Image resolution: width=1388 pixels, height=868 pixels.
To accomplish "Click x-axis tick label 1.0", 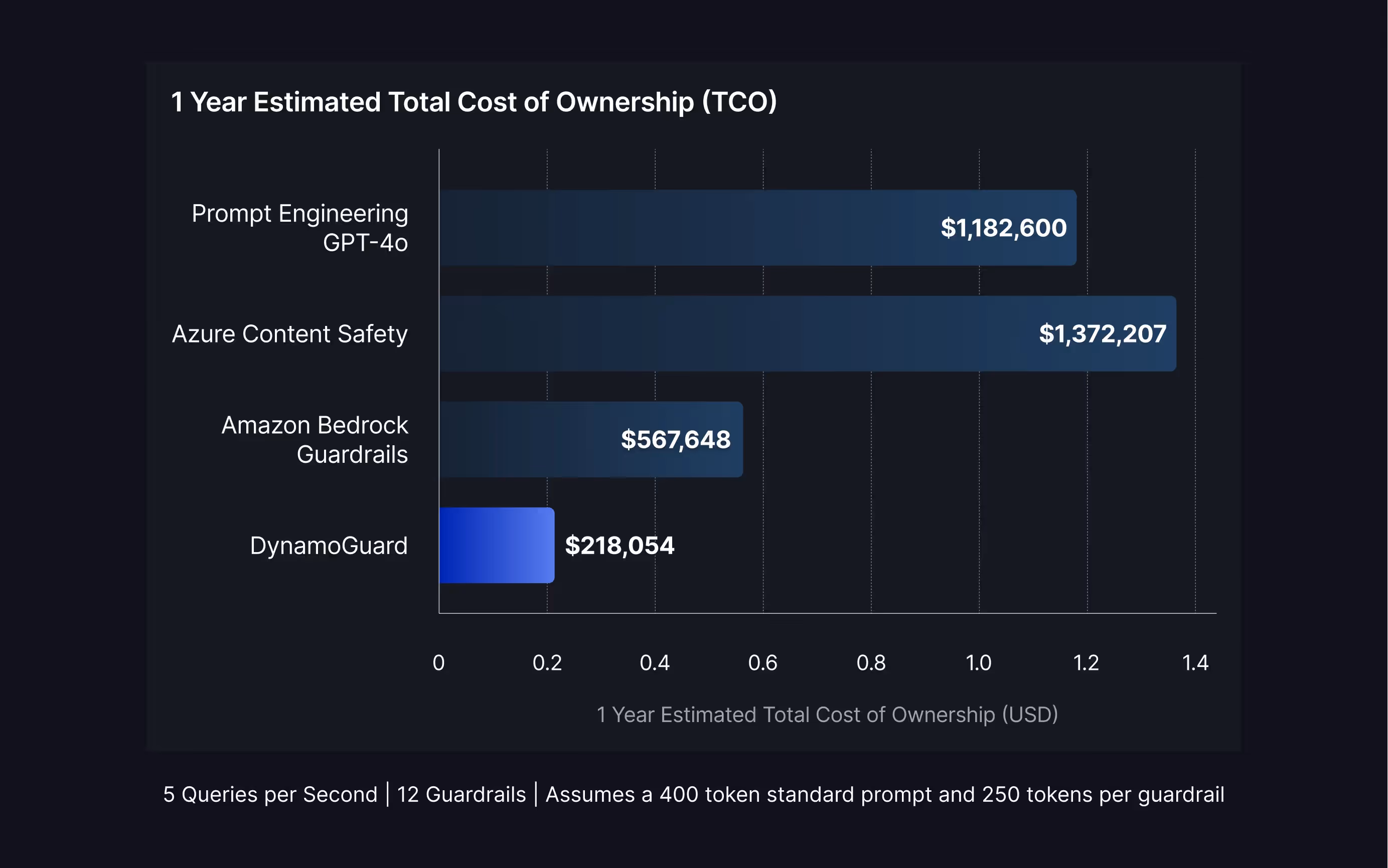I will click(979, 663).
